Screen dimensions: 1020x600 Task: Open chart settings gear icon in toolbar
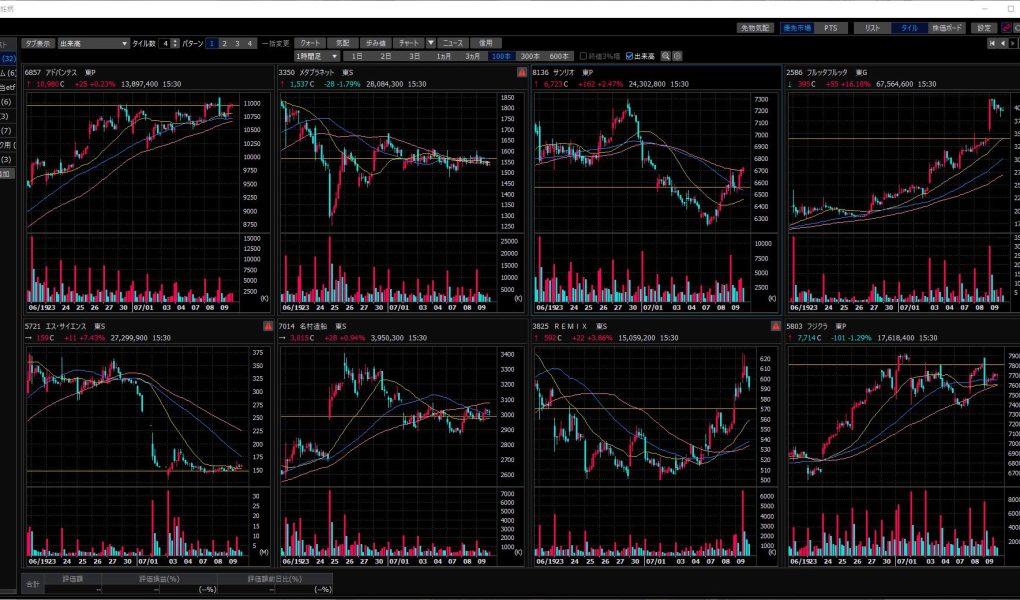[678, 56]
